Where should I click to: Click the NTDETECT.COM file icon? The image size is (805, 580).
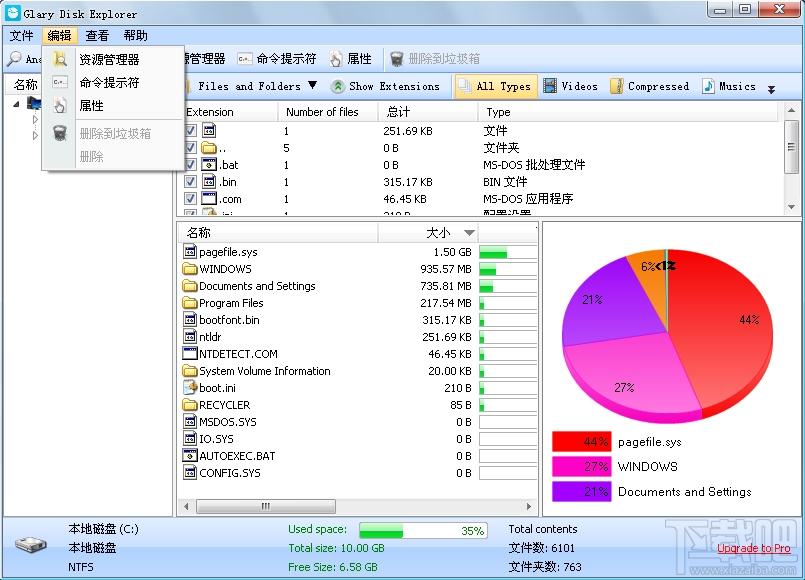[190, 353]
